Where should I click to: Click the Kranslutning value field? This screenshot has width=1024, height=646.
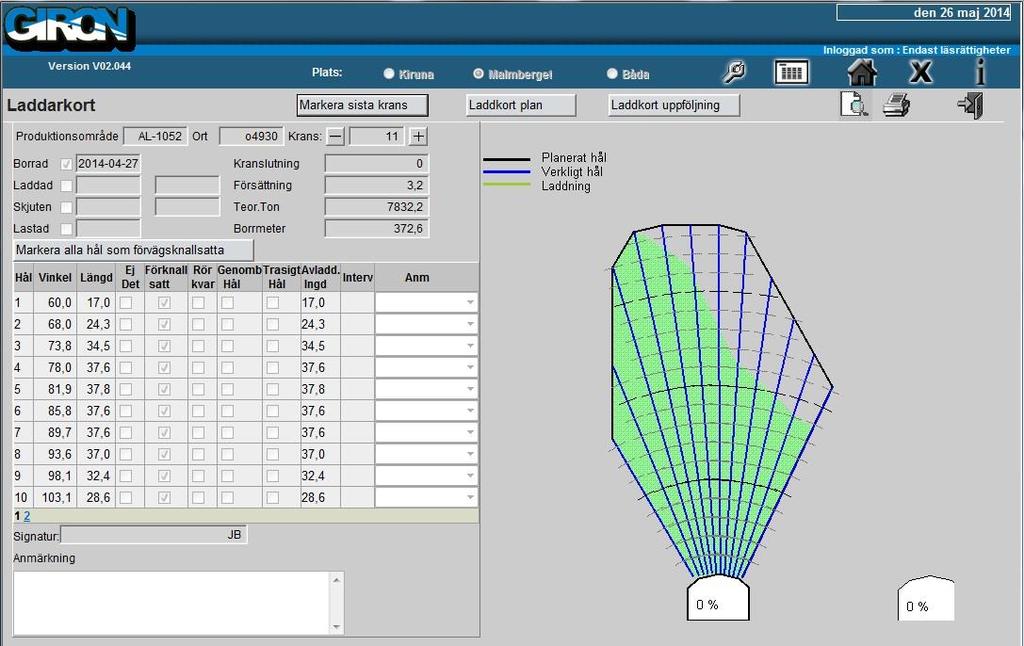click(x=377, y=164)
